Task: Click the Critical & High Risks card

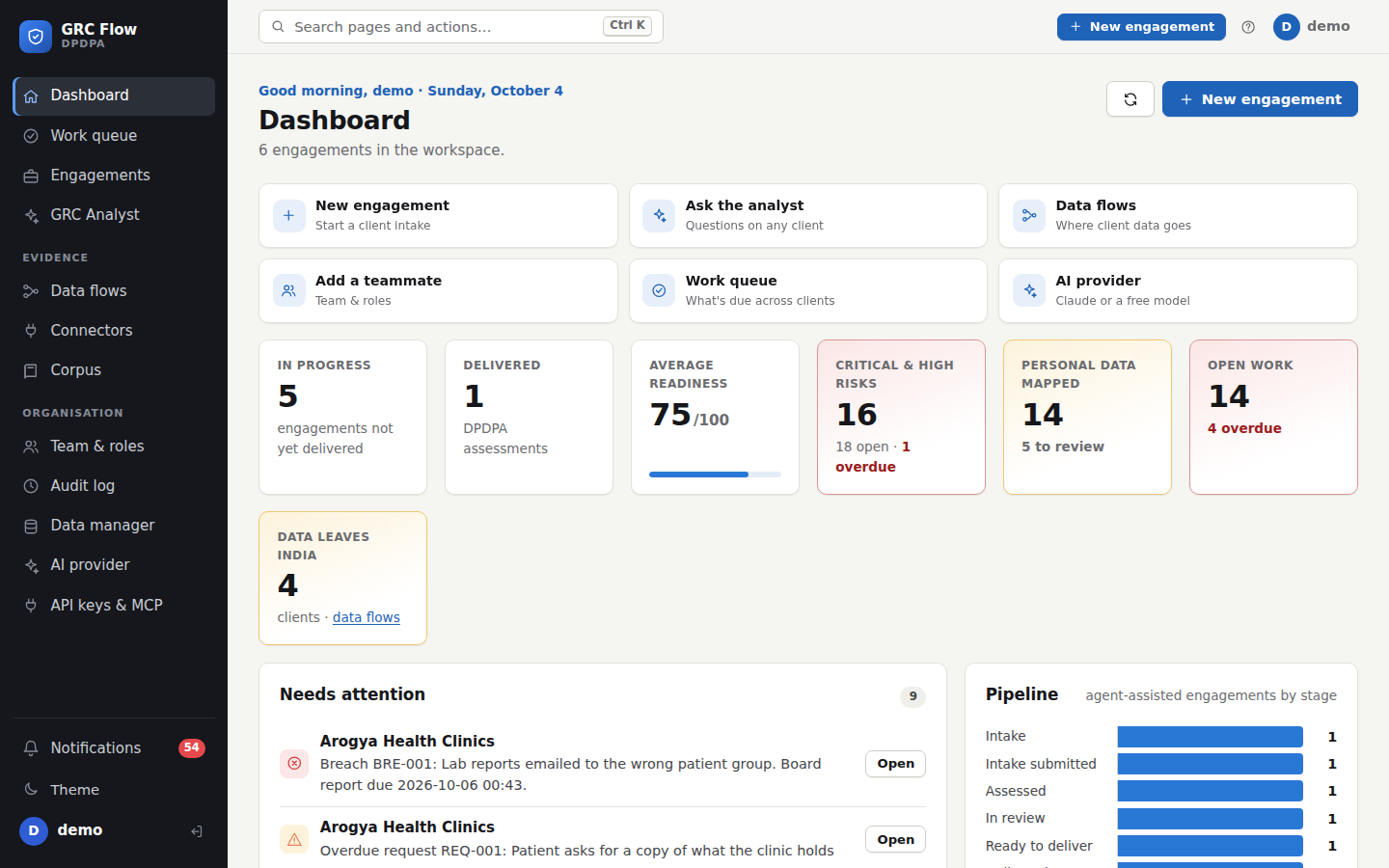Action: click(x=901, y=417)
